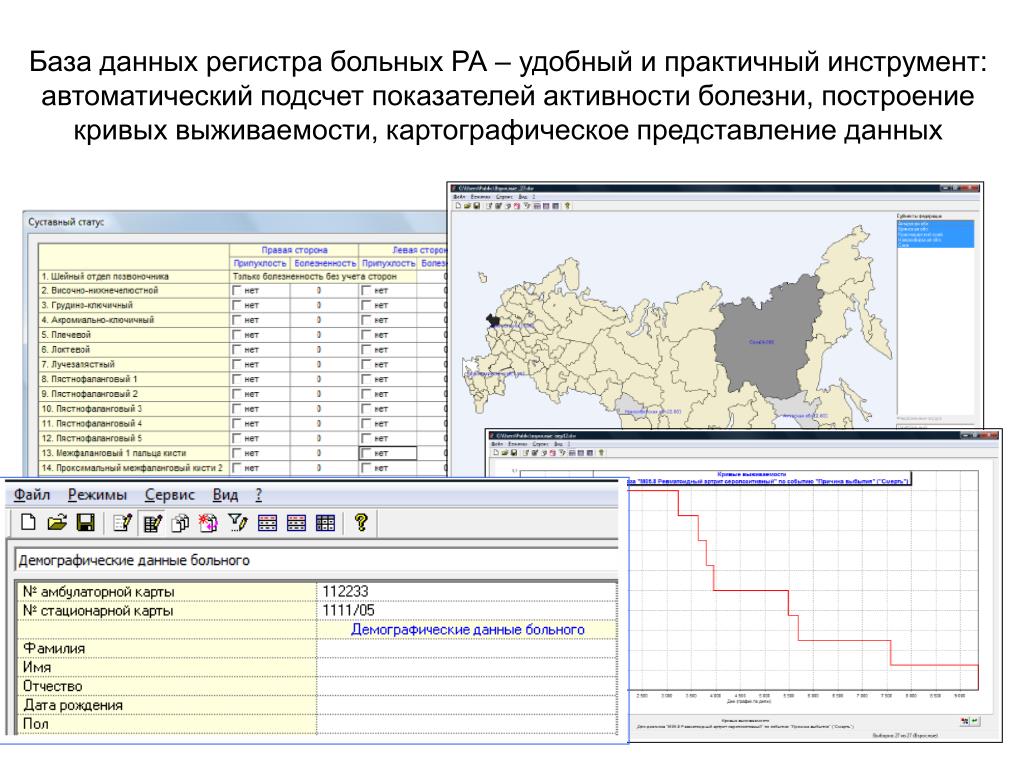Click the Help icon in the survival curve window

coord(601,453)
